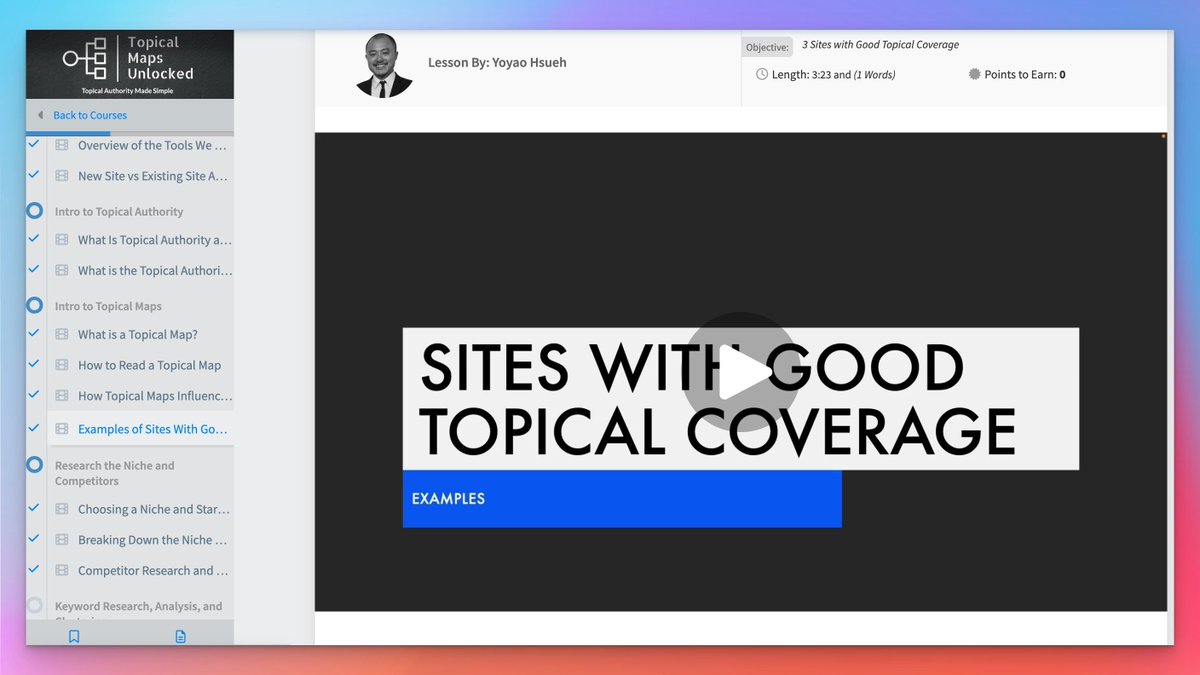Screen dimensions: 1200x675
Task: Click course progress bar under Back to Courses
Action: point(130,133)
